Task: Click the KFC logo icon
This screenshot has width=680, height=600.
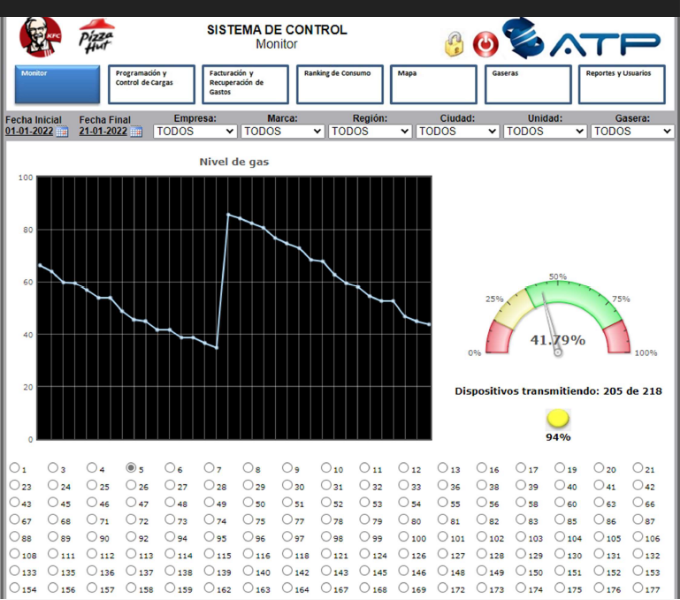Action: pos(41,38)
